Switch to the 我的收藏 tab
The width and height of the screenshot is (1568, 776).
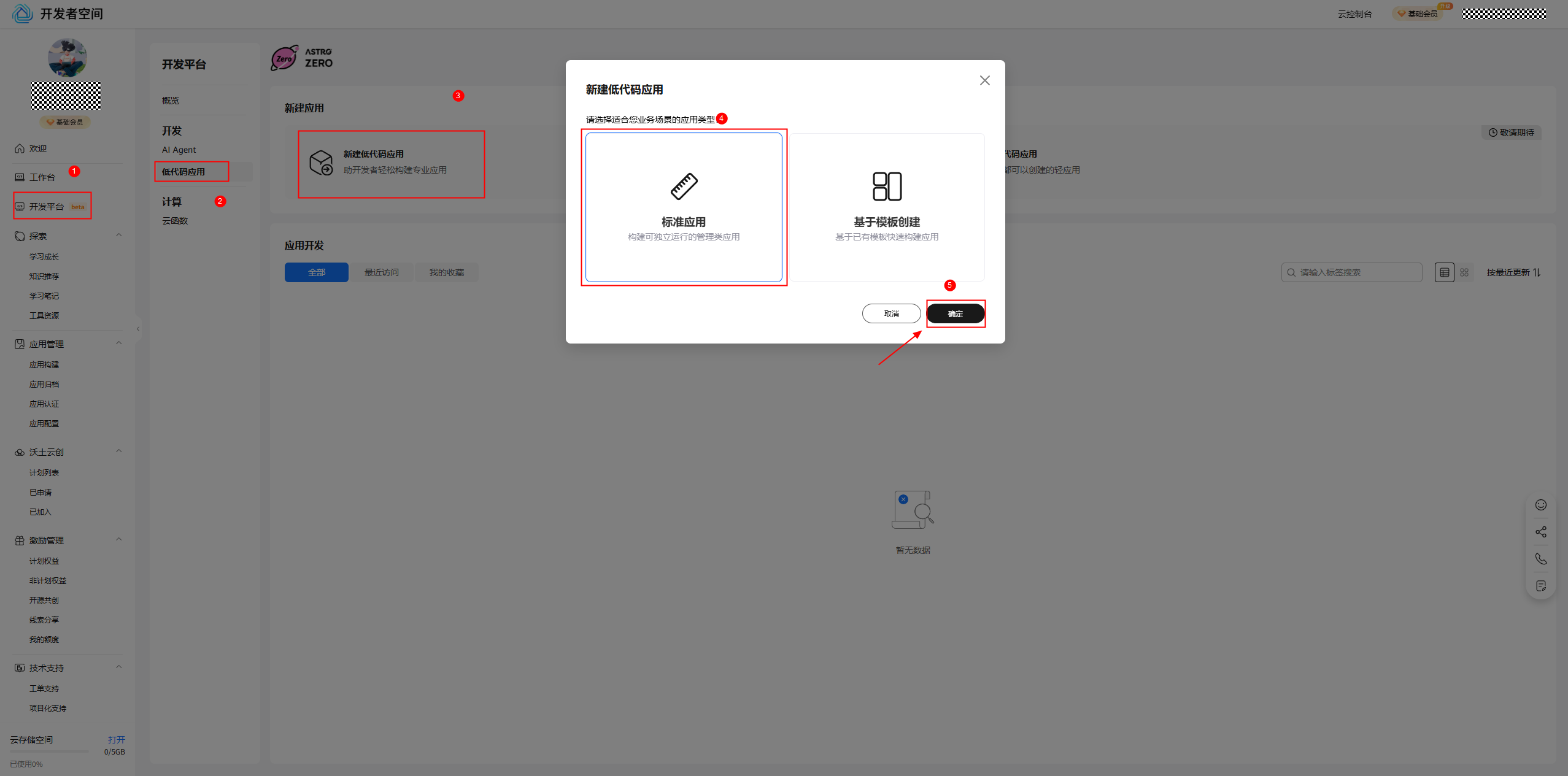coord(446,272)
